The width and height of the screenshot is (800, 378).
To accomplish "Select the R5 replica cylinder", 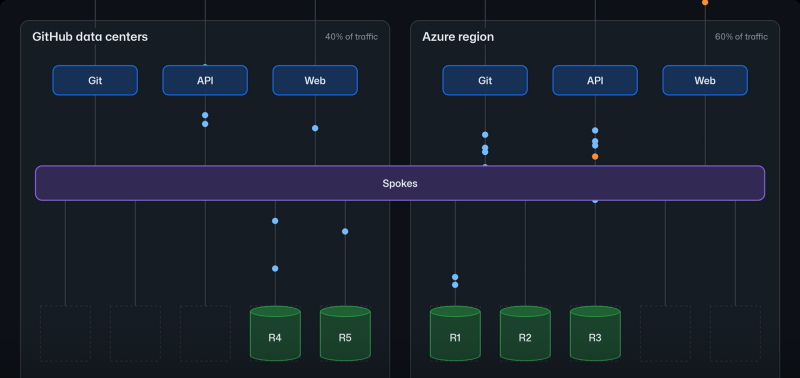I will point(345,333).
